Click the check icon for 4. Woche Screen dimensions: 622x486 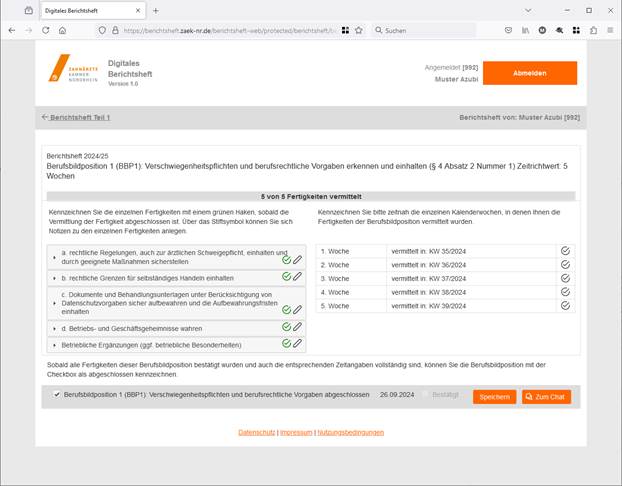coord(565,292)
